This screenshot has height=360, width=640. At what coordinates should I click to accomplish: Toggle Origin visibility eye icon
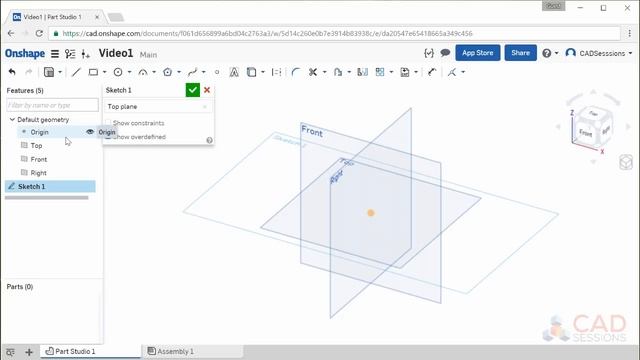click(x=90, y=132)
